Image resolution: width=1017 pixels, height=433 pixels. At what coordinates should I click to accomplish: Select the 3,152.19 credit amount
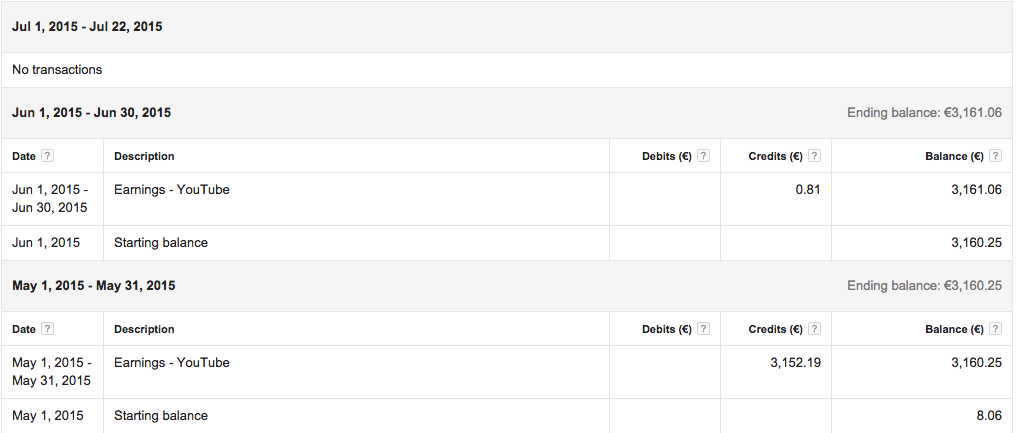point(792,363)
